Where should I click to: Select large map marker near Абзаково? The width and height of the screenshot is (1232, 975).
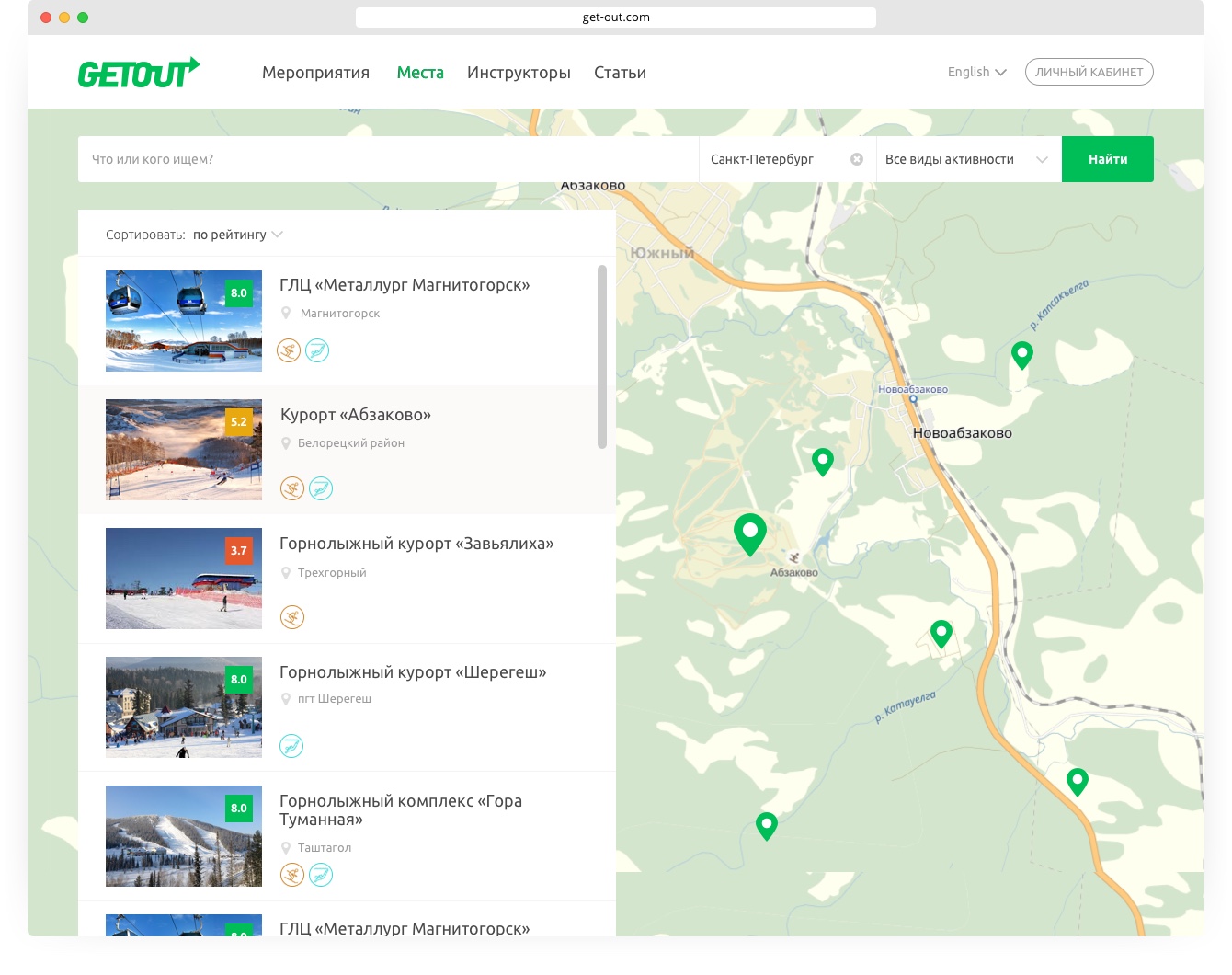tap(750, 534)
